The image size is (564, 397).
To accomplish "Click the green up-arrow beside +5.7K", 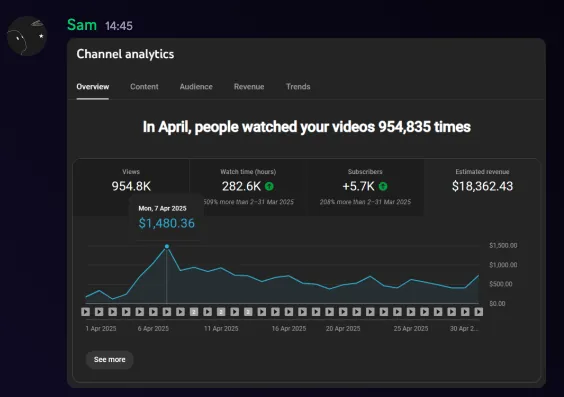I will click(x=383, y=186).
